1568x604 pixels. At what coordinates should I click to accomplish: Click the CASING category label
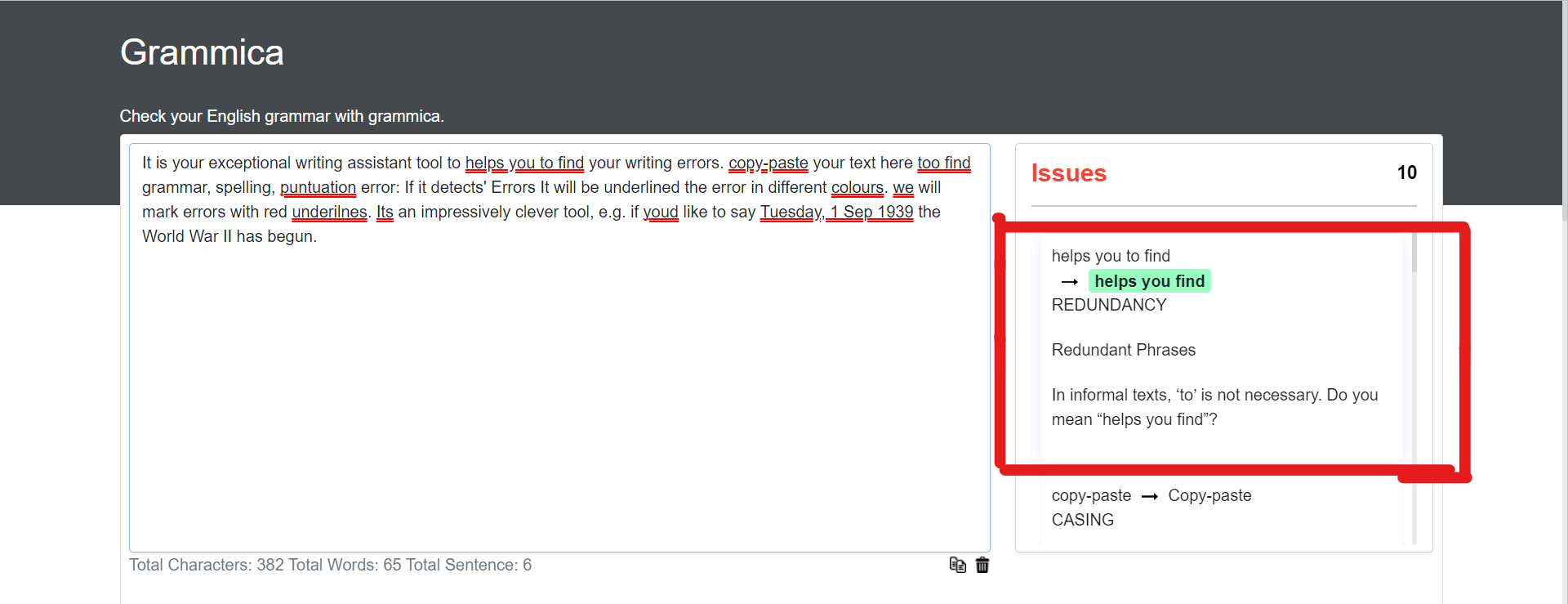tap(1082, 520)
